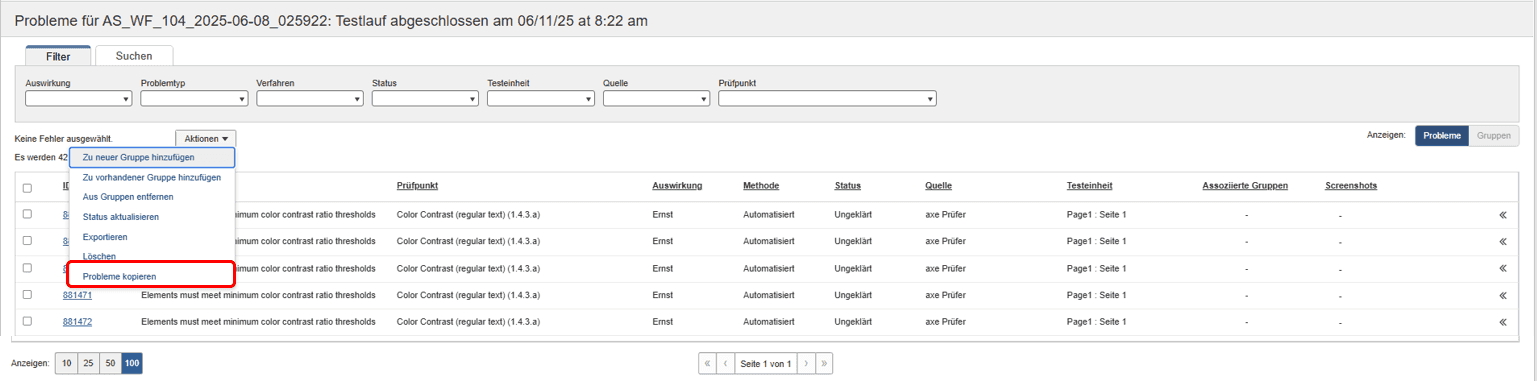Viewport: 1537px width, 381px height.
Task: Expand details chevron for issue 881471 row
Action: 1502,295
